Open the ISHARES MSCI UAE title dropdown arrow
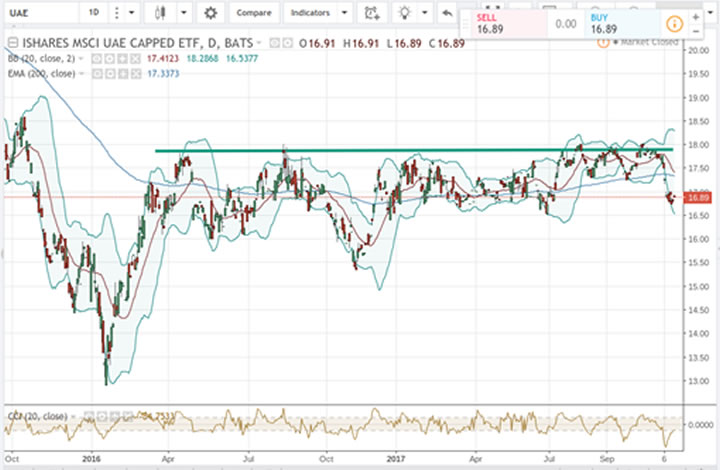The width and height of the screenshot is (720, 470). click(x=259, y=43)
